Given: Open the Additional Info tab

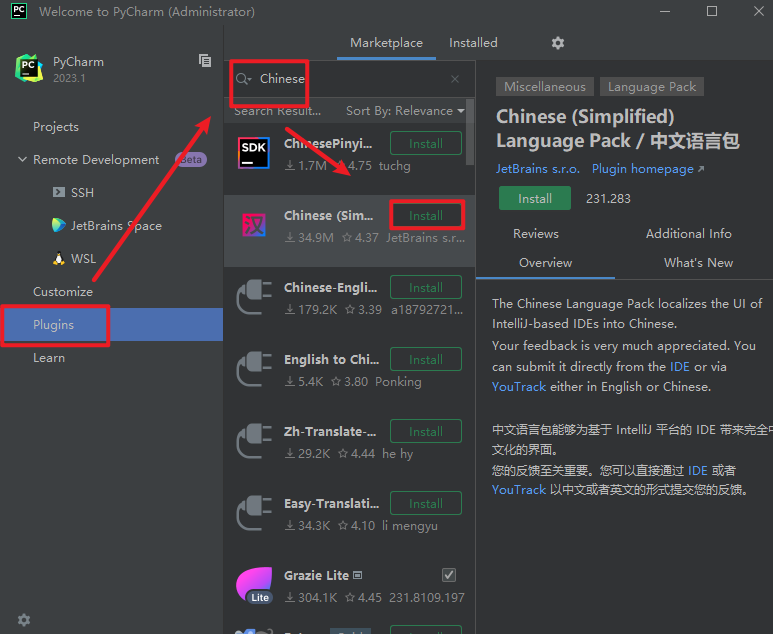Looking at the screenshot, I should pos(688,234).
